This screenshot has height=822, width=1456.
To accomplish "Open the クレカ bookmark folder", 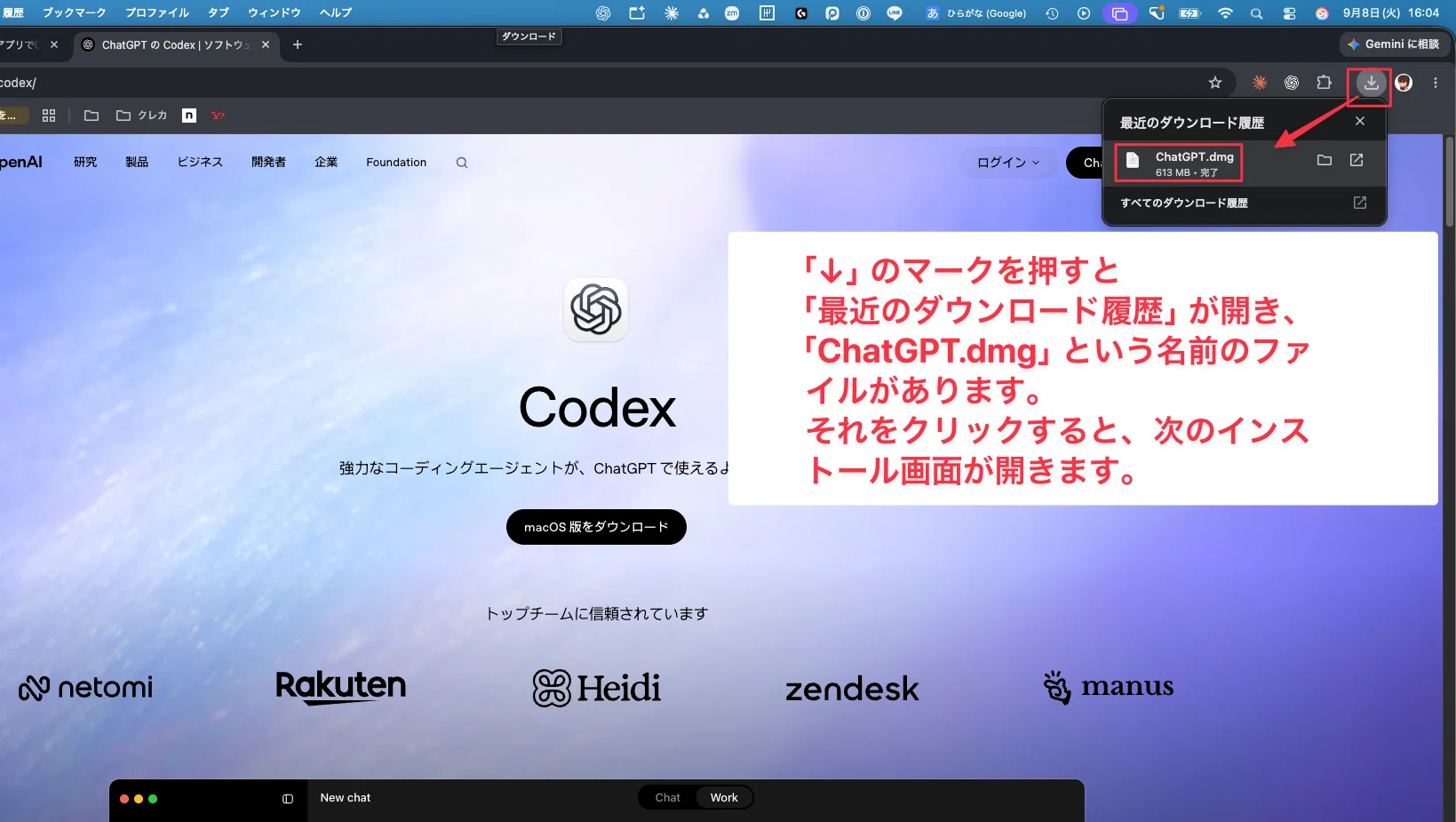I will (142, 116).
